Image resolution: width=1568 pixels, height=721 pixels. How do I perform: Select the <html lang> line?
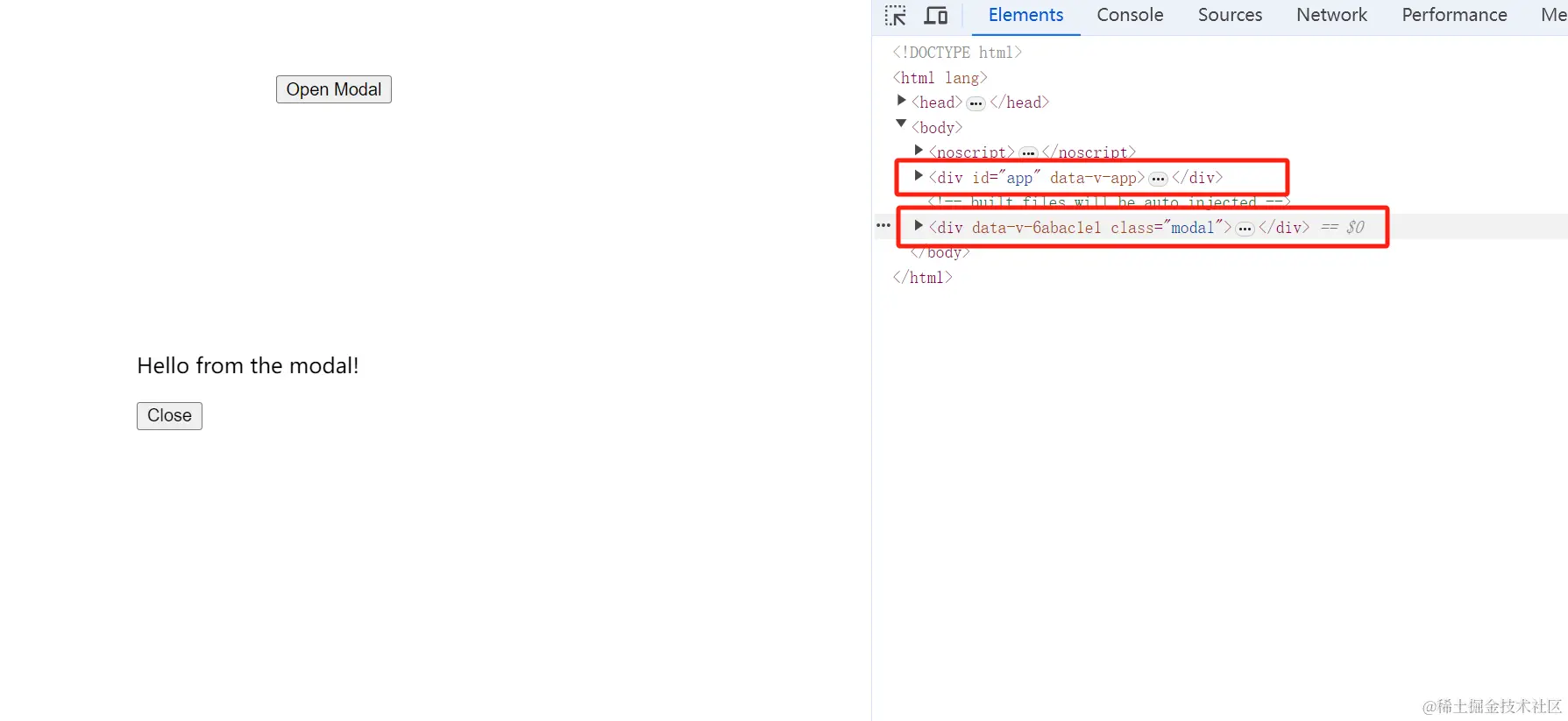pyautogui.click(x=940, y=78)
